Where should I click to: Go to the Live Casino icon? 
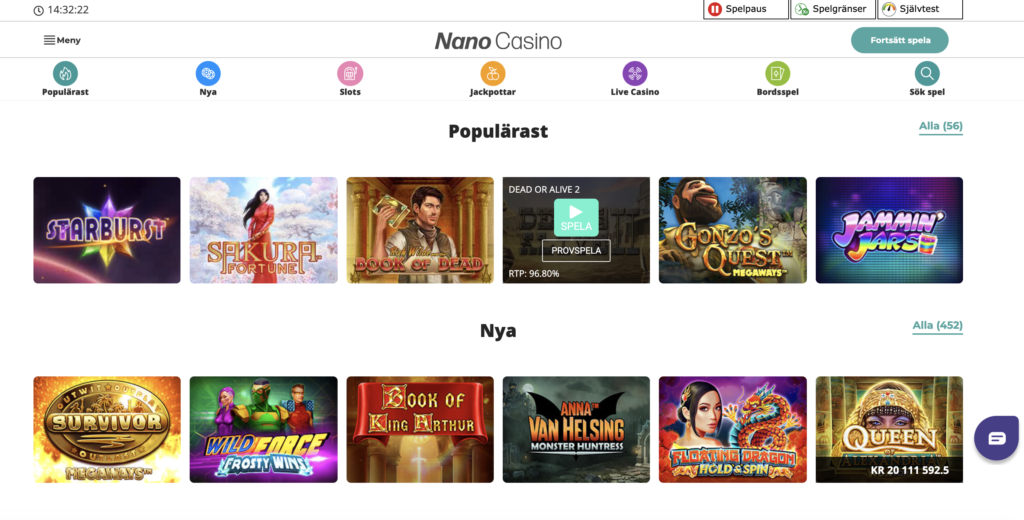click(x=635, y=73)
